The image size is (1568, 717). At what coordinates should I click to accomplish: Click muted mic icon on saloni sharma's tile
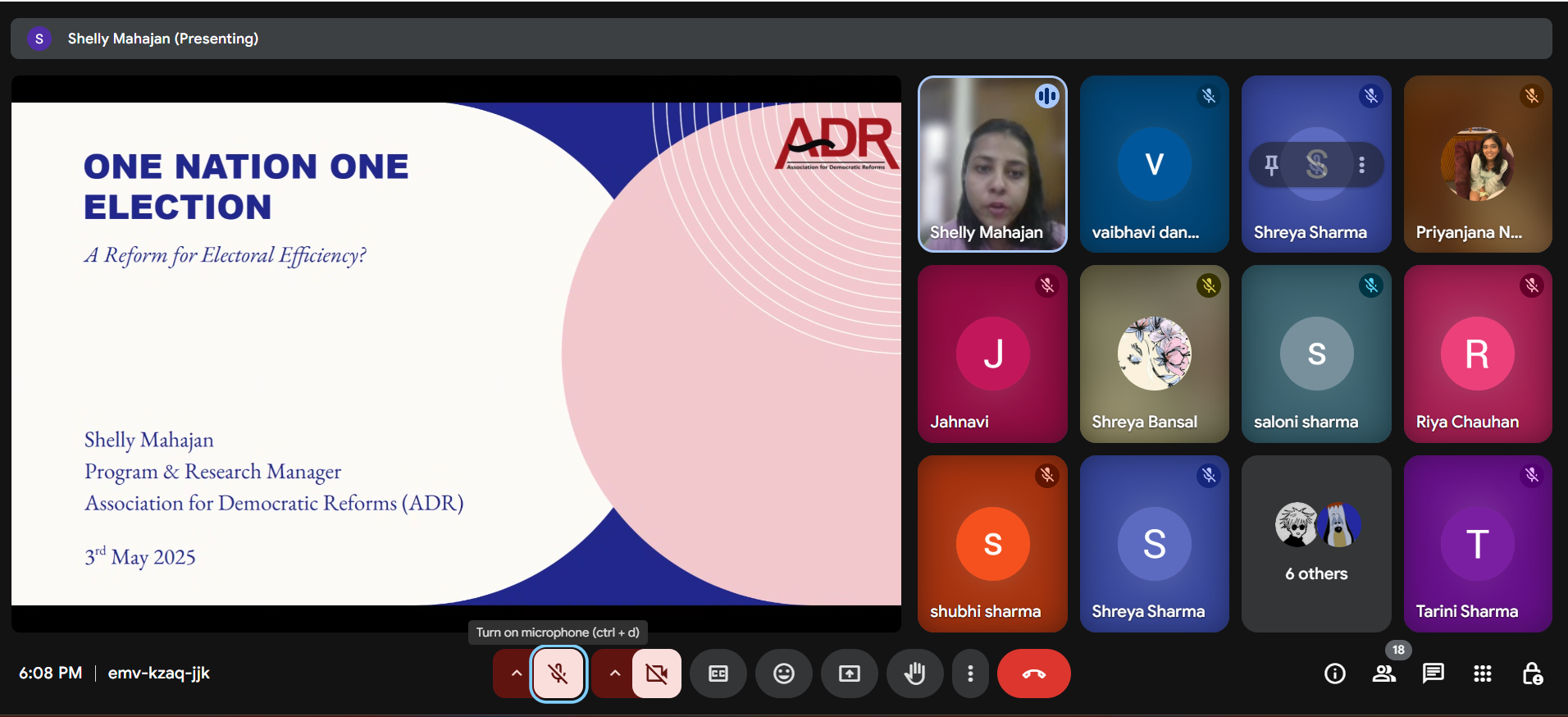pyautogui.click(x=1371, y=285)
